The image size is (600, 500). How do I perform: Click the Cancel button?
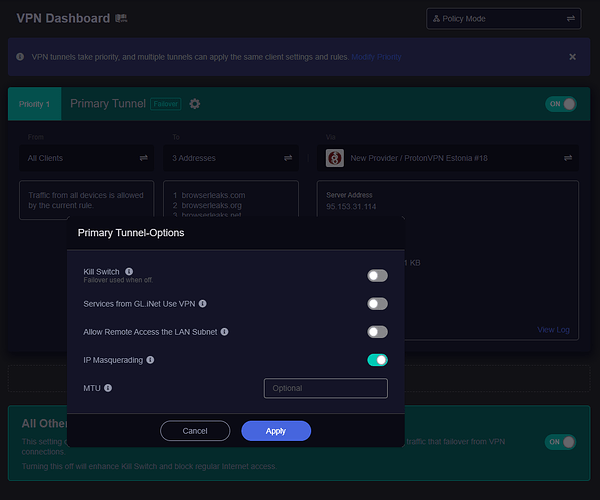pyautogui.click(x=195, y=431)
